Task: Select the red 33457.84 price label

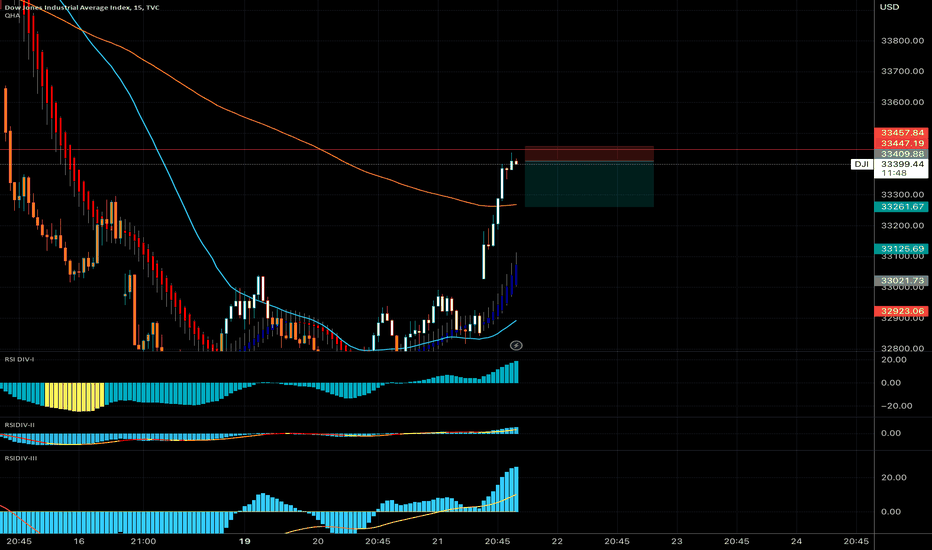Action: (902, 133)
